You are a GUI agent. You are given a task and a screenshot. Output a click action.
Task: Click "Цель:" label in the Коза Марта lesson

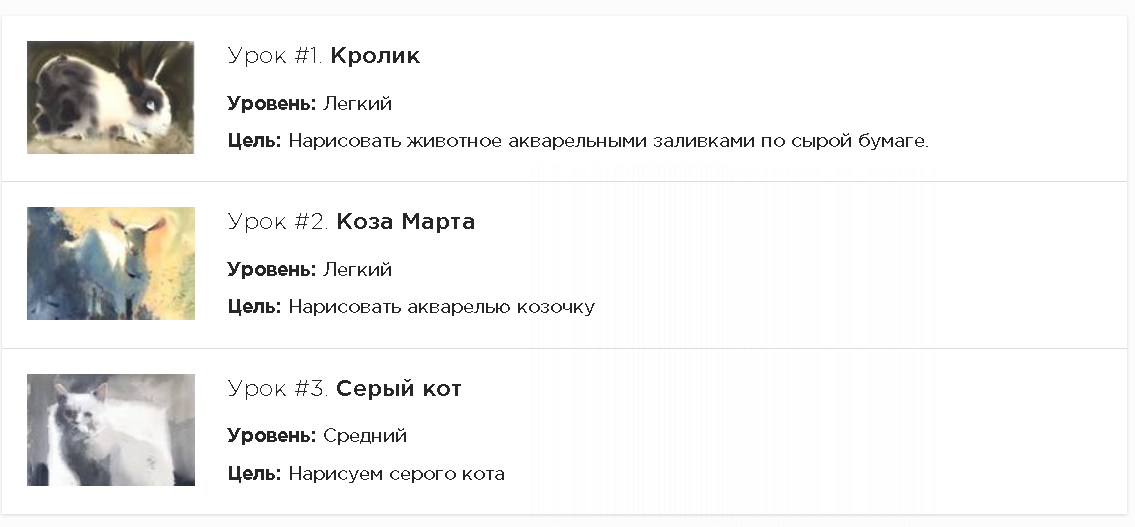pyautogui.click(x=254, y=307)
